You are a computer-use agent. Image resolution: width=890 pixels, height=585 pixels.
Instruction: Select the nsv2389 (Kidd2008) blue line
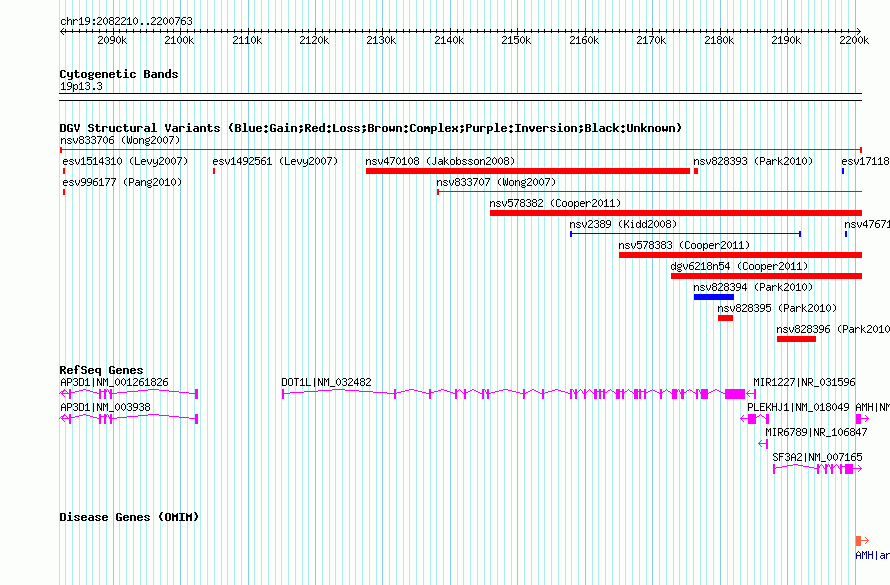[686, 234]
